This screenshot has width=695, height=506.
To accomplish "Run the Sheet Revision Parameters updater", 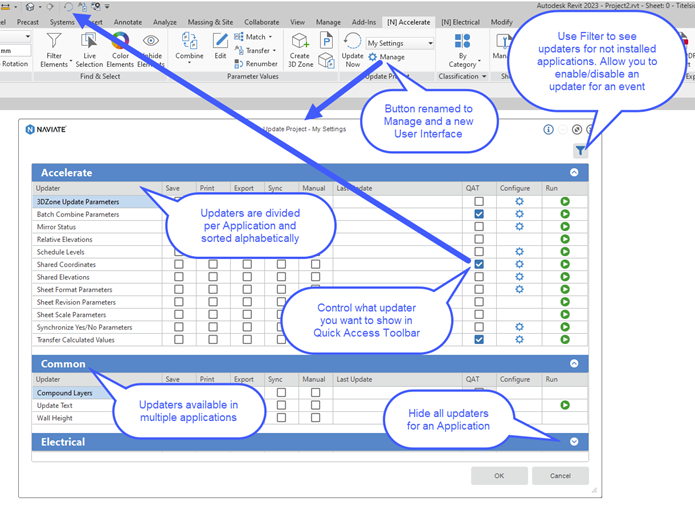I will (x=565, y=302).
